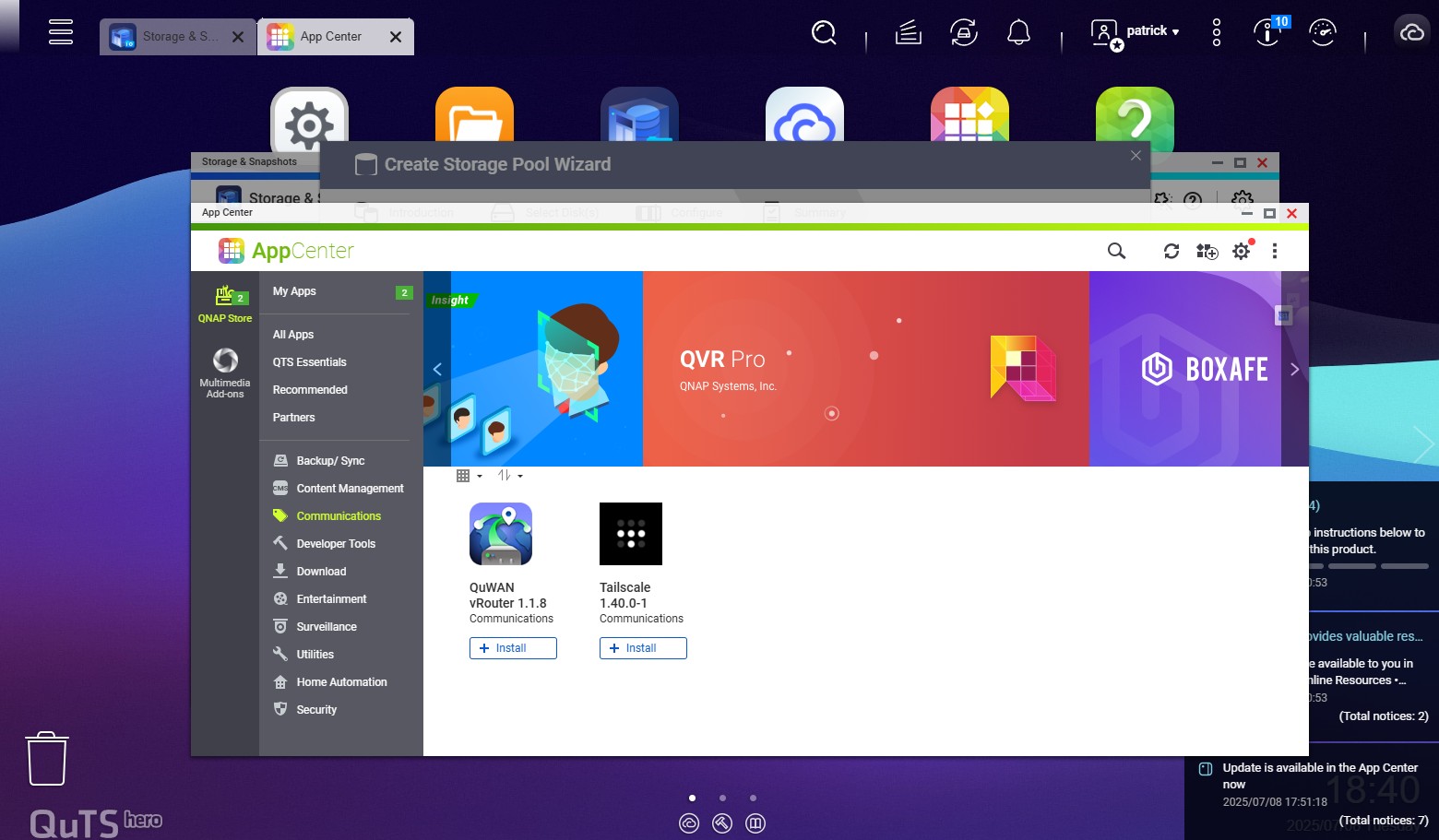
Task: Open external devices icon in top bar
Action: coord(964,33)
